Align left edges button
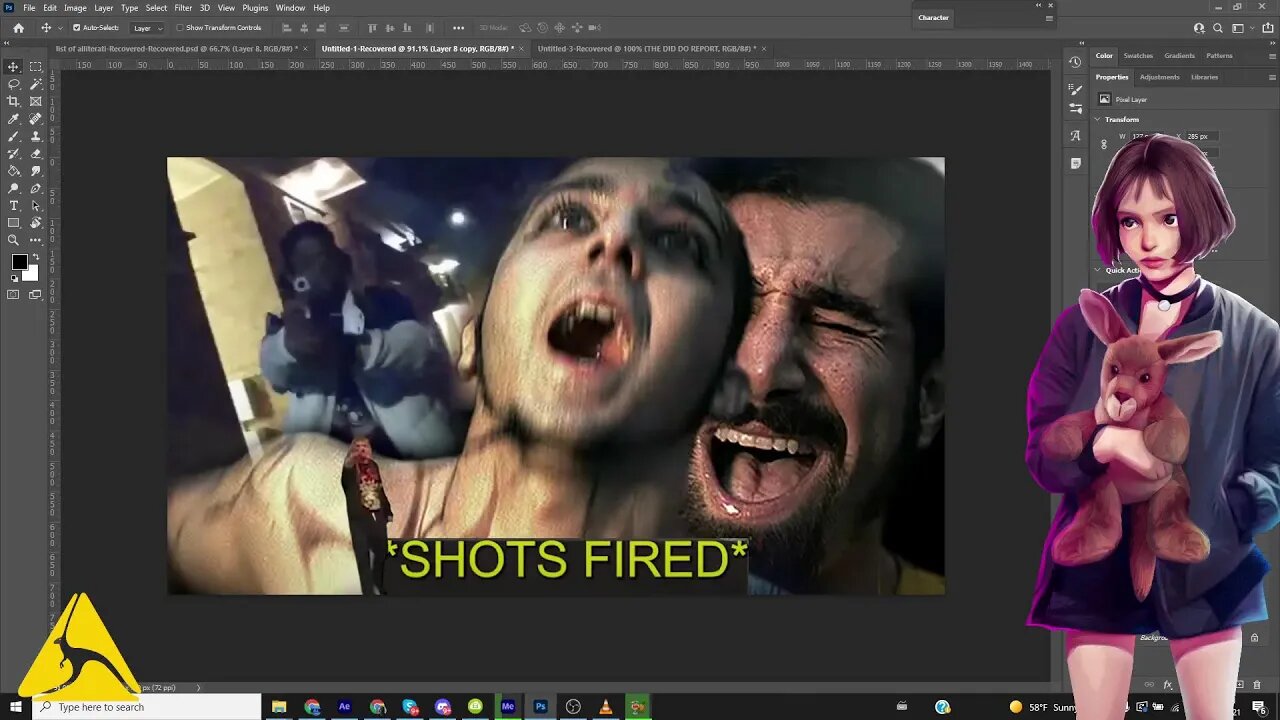Image resolution: width=1280 pixels, height=720 pixels. click(x=287, y=28)
